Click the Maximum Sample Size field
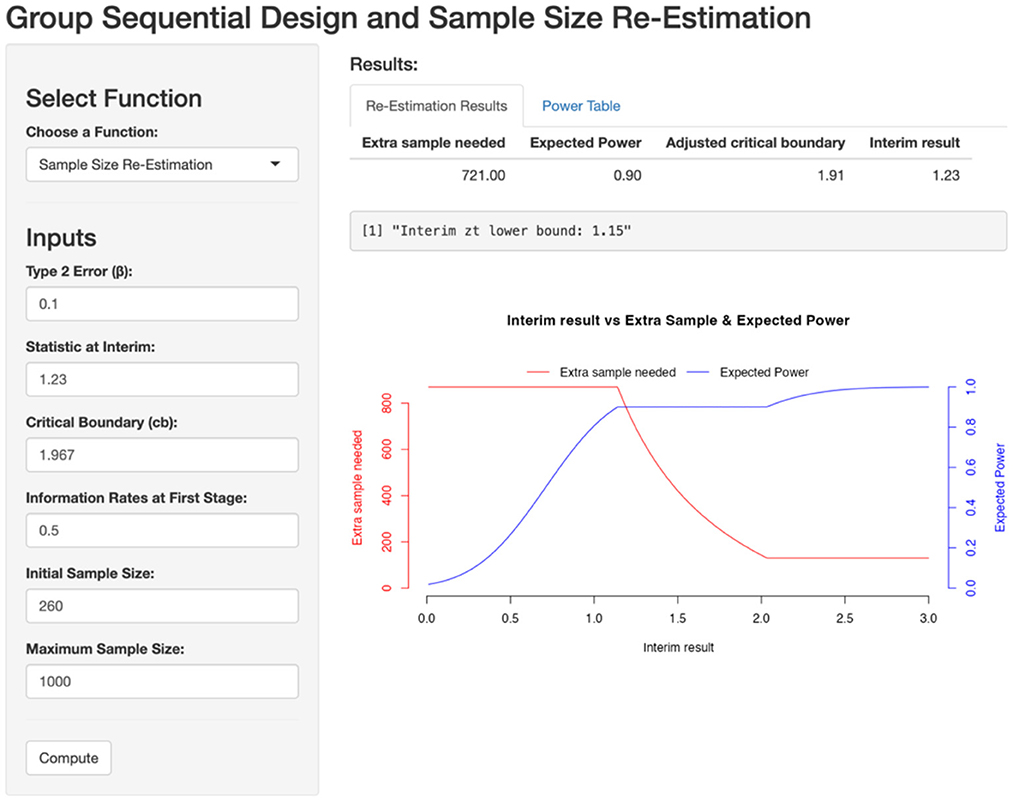Image resolution: width=1013 pixels, height=801 pixels. [162, 681]
